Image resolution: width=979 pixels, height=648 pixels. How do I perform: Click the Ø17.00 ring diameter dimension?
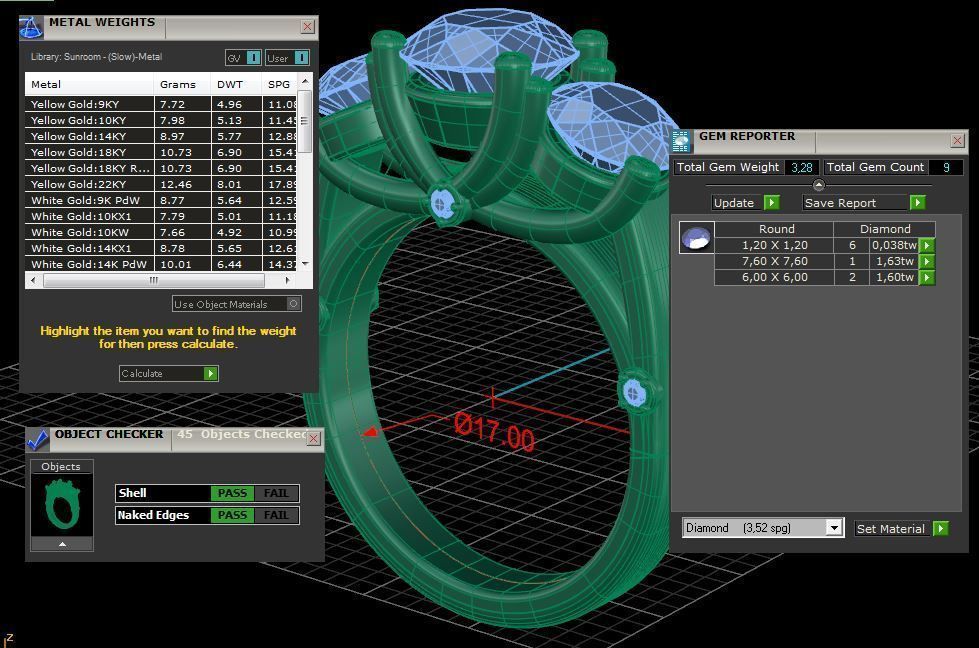pyautogui.click(x=494, y=431)
